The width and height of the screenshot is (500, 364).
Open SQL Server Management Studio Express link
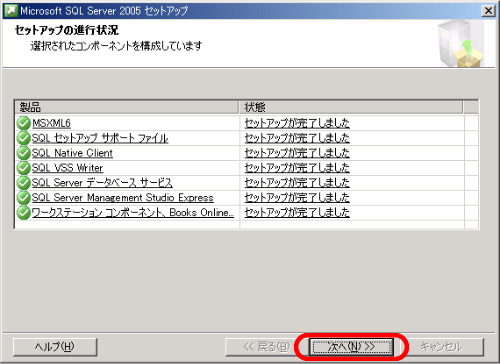tap(123, 198)
